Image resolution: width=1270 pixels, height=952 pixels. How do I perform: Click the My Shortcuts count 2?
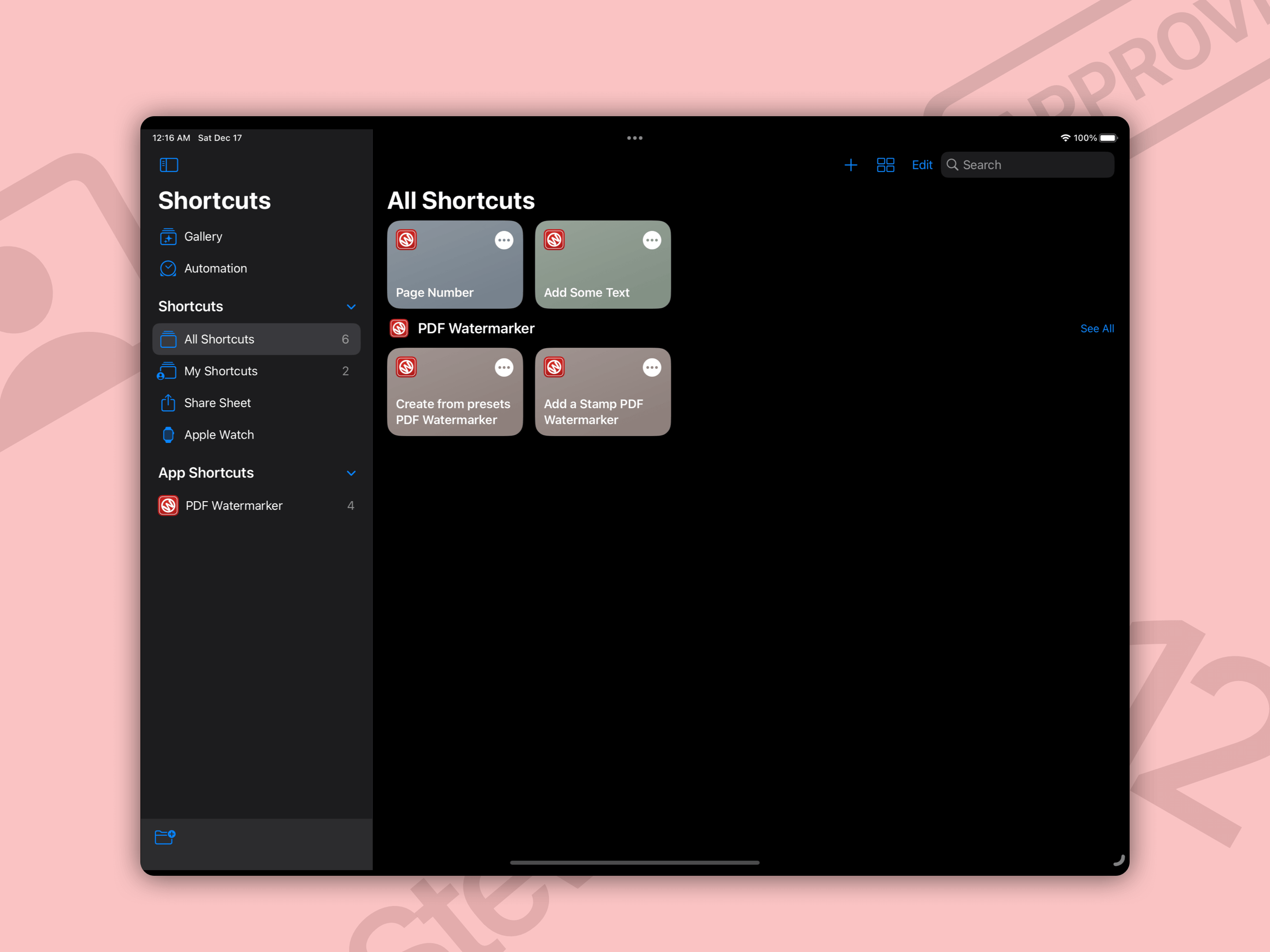(x=345, y=371)
